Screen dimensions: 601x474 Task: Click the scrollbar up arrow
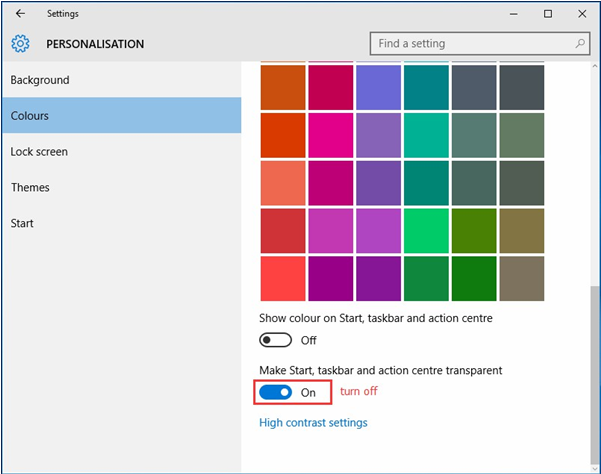click(594, 66)
